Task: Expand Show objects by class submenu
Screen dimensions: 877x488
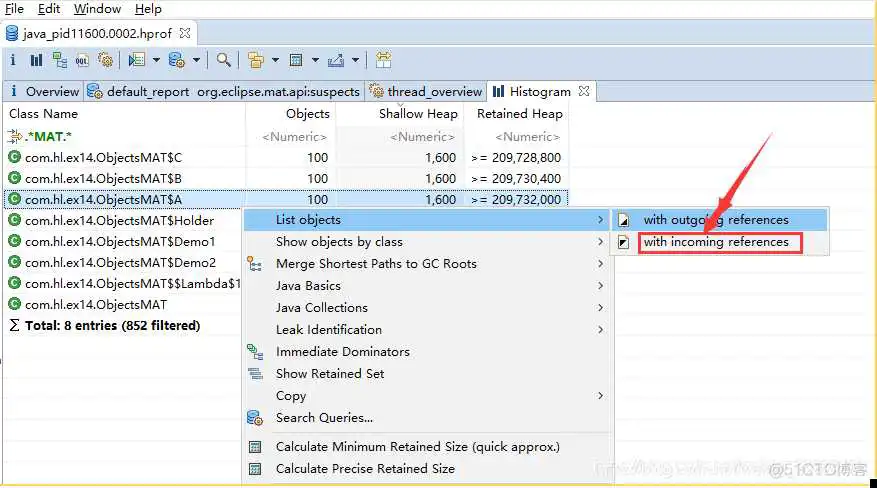Action: [x=427, y=241]
